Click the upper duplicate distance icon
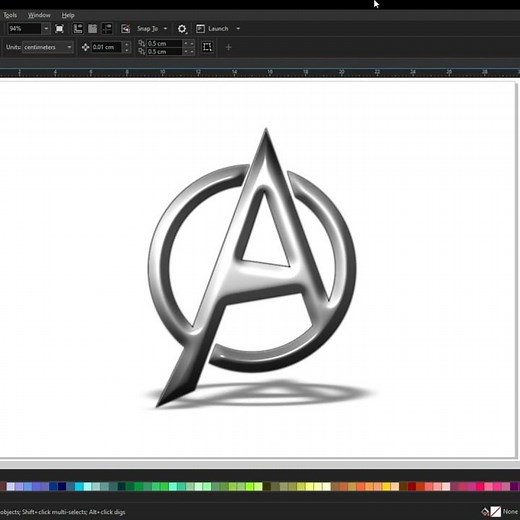520x520 pixels. 142,43
